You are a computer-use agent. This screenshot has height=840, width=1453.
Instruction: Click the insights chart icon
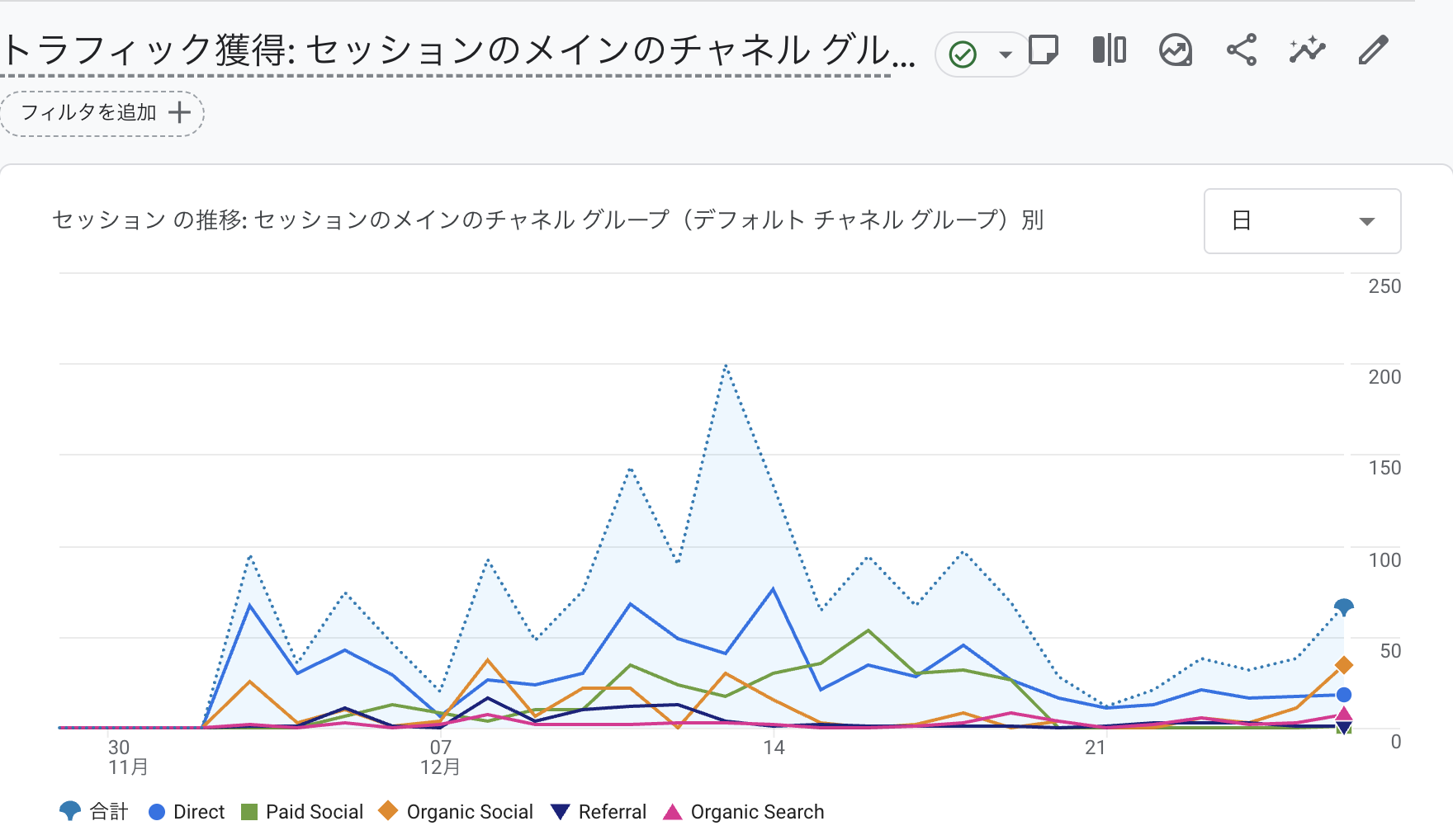(x=1175, y=50)
